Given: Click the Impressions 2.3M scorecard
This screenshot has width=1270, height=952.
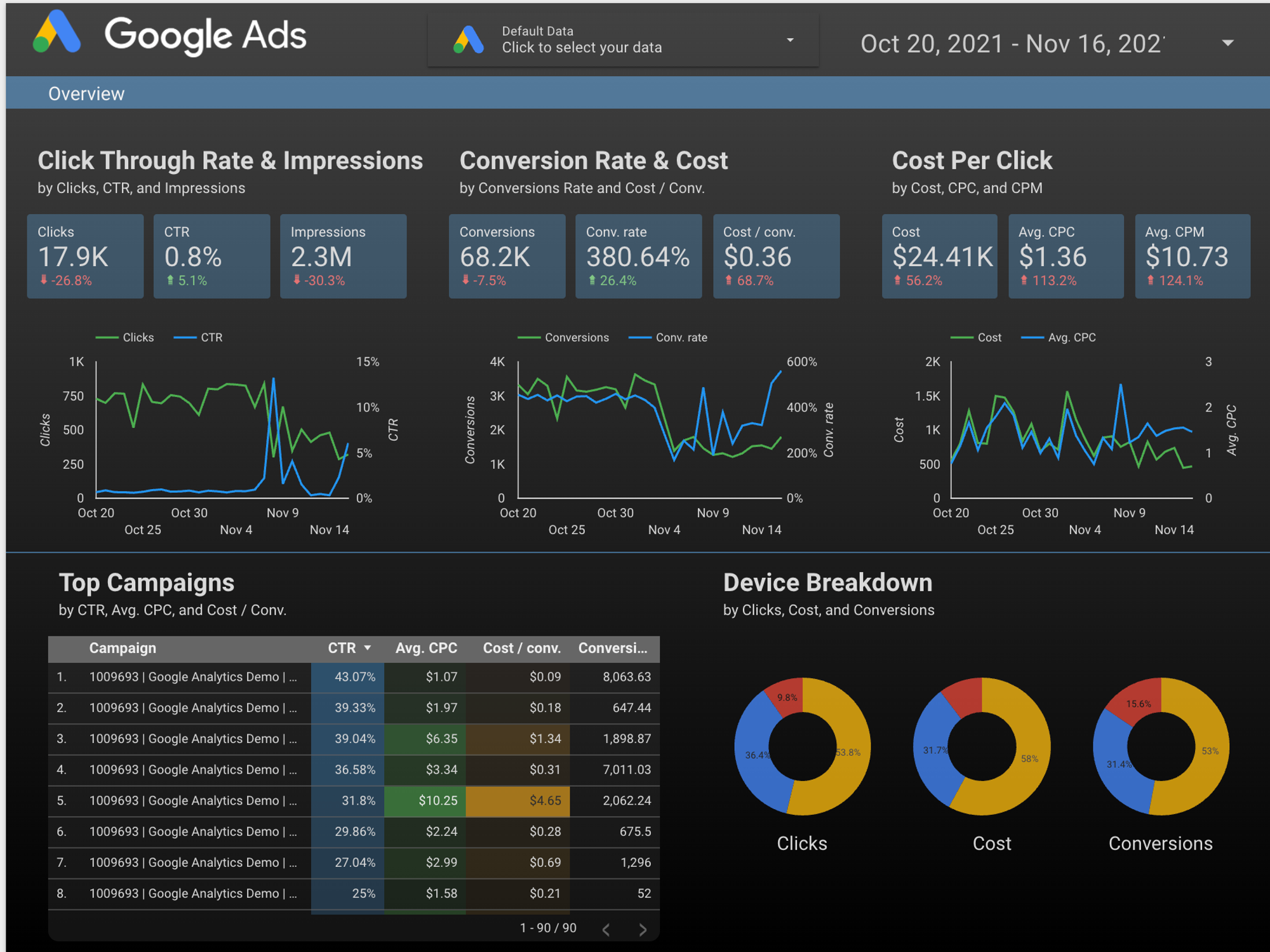Looking at the screenshot, I should point(343,256).
